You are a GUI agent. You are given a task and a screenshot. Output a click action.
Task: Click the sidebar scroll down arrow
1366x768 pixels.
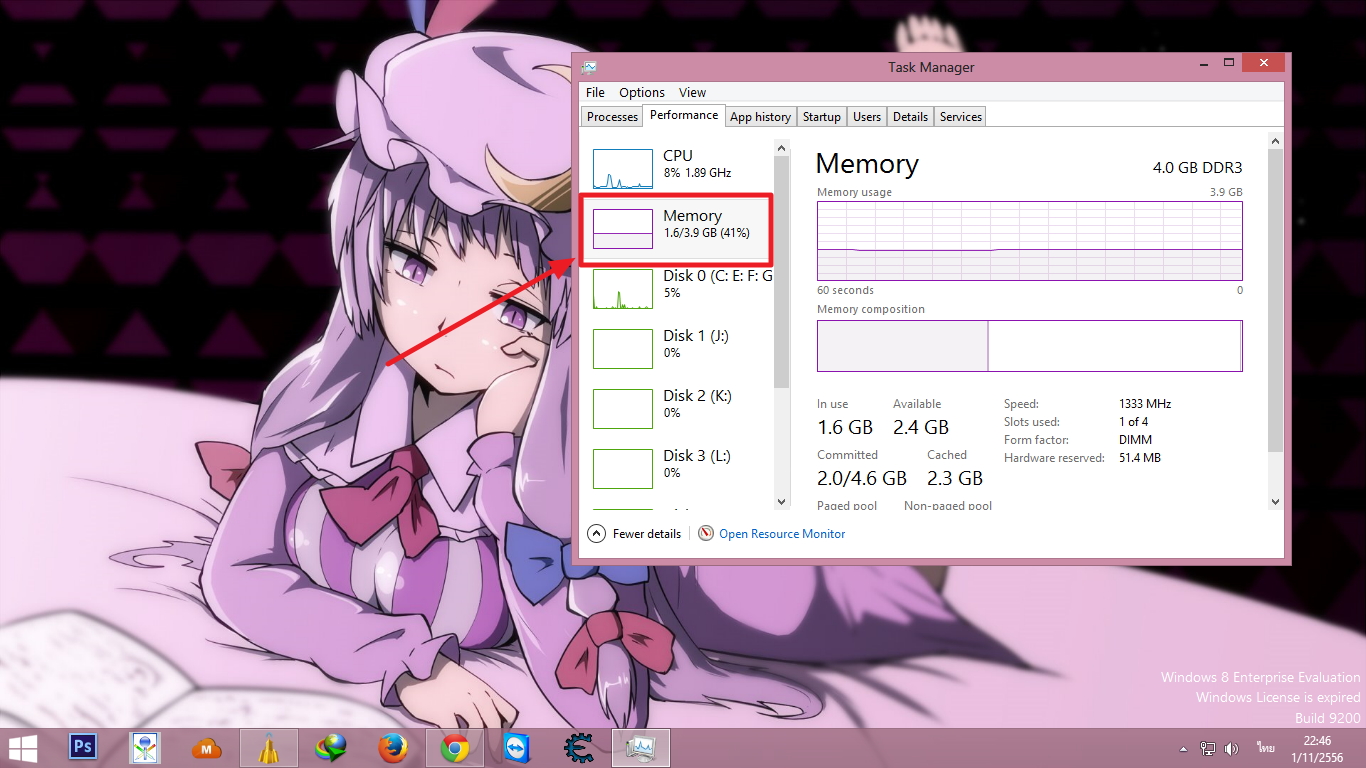coord(782,501)
